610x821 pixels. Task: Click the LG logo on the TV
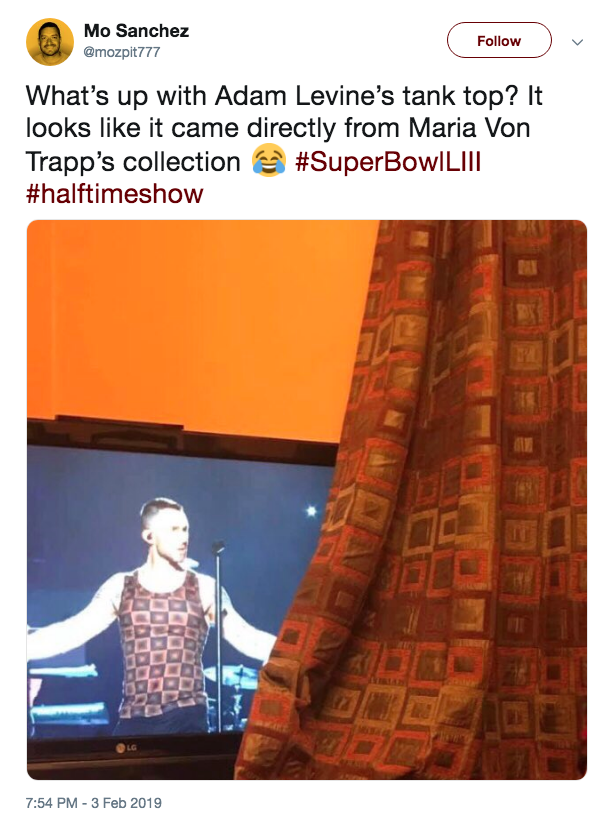pyautogui.click(x=126, y=748)
